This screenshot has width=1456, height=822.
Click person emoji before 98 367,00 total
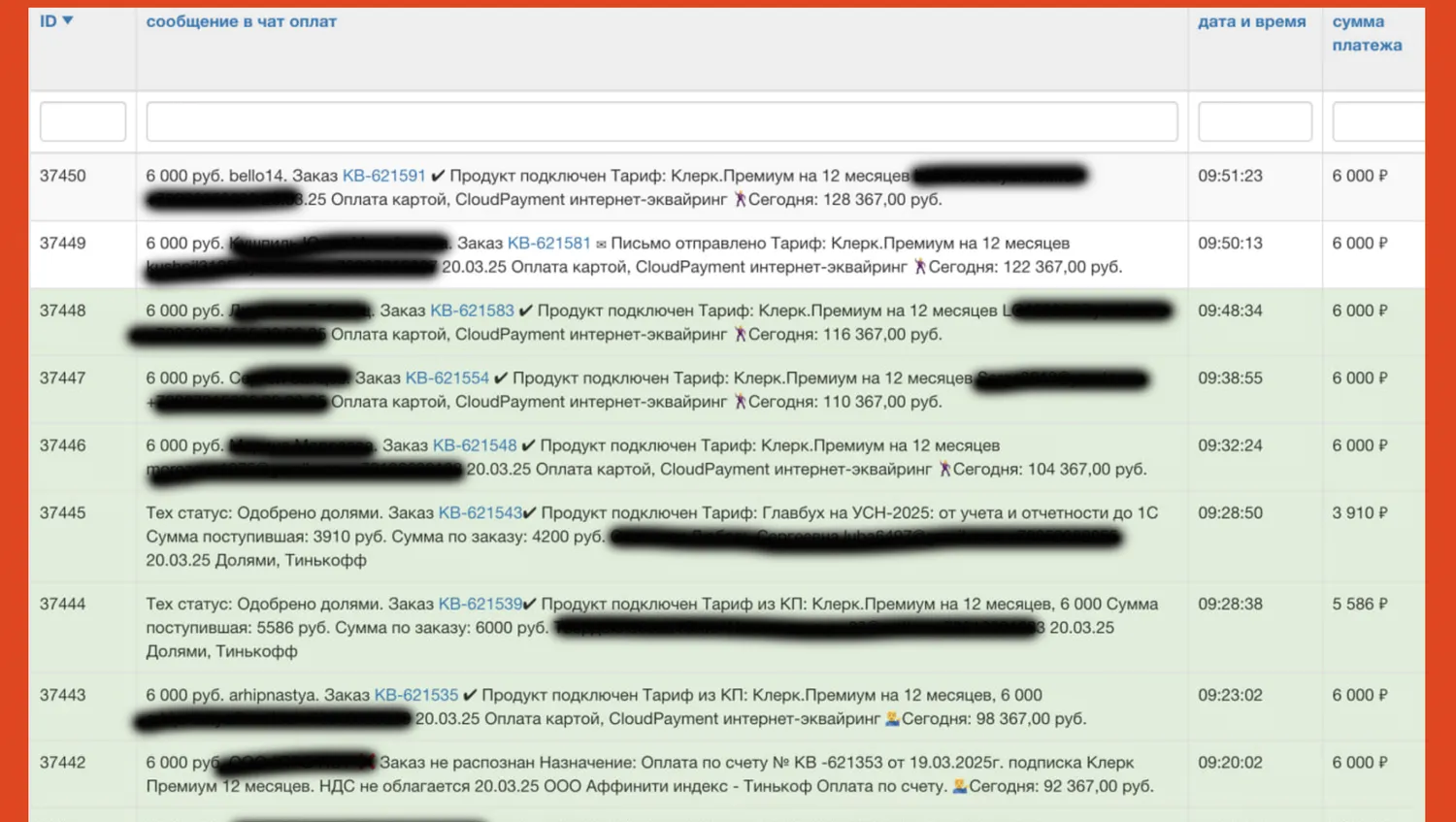click(x=892, y=719)
